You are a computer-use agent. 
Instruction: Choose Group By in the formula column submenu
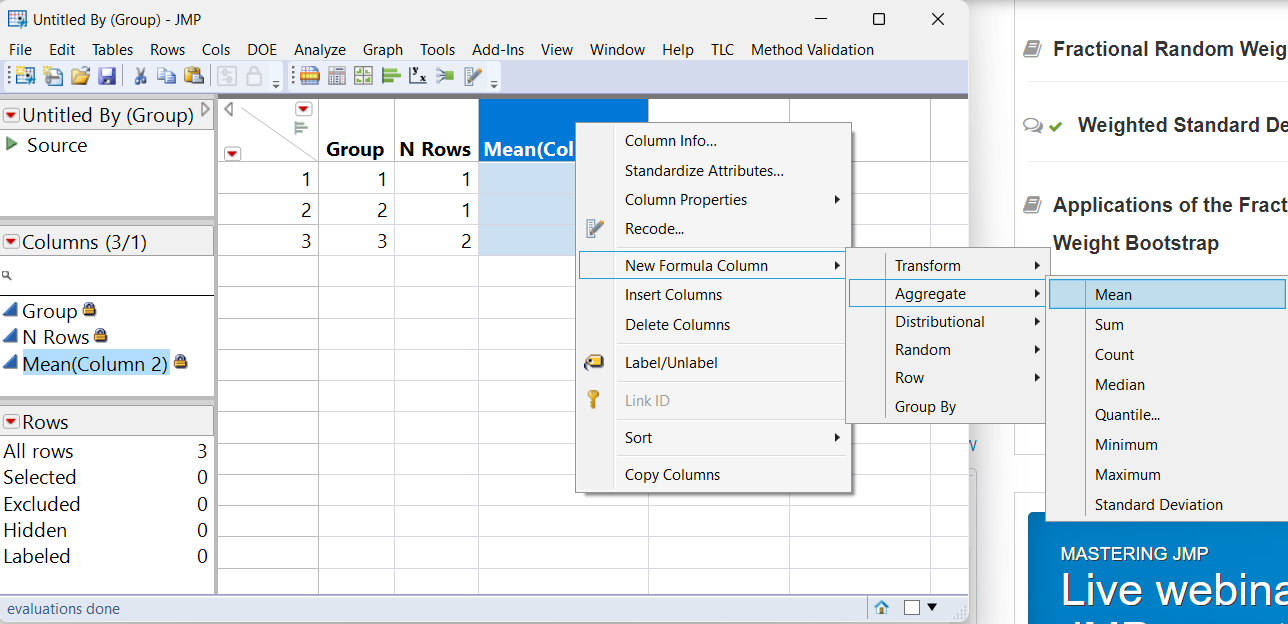click(x=947, y=406)
